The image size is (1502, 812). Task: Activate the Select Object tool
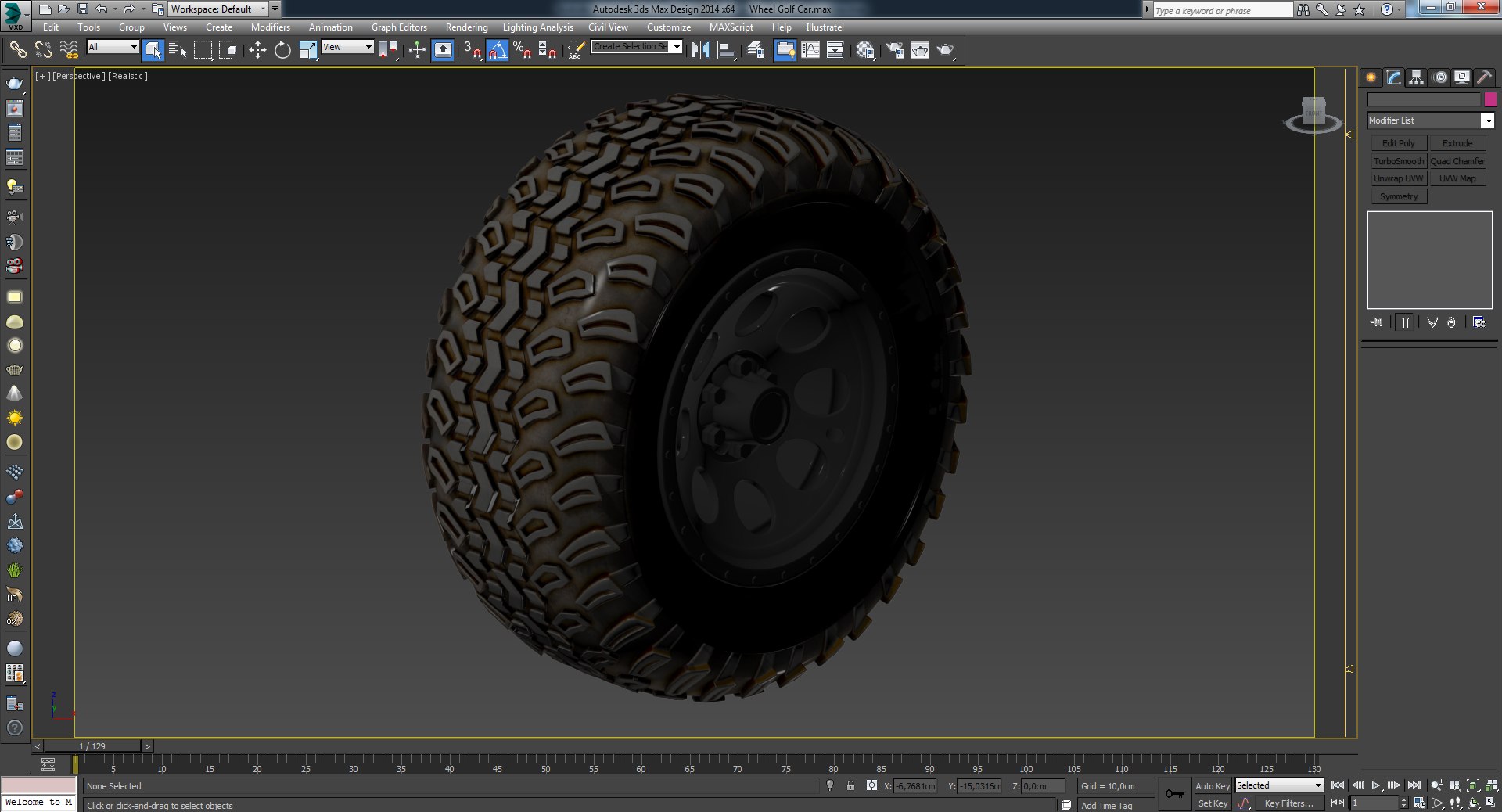tap(153, 50)
